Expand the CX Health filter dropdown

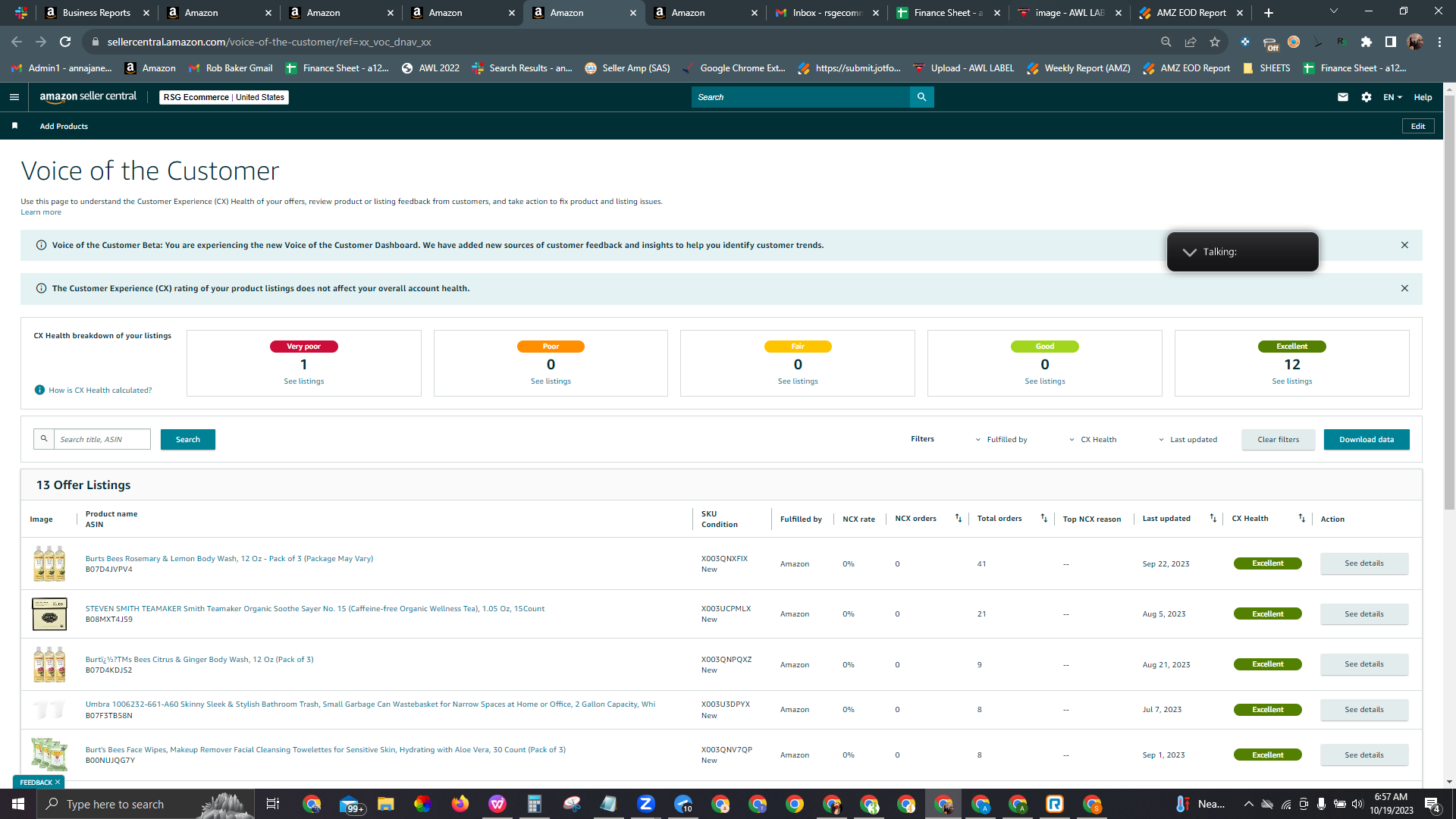click(1093, 439)
